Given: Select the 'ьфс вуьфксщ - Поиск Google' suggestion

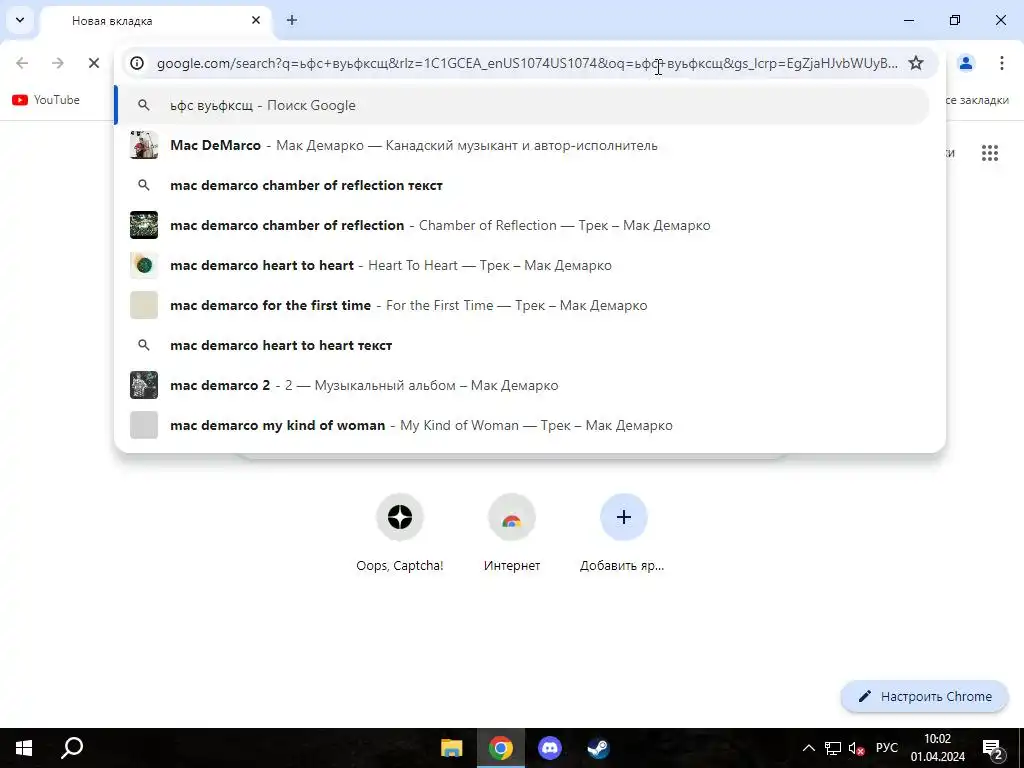Looking at the screenshot, I should (x=522, y=105).
